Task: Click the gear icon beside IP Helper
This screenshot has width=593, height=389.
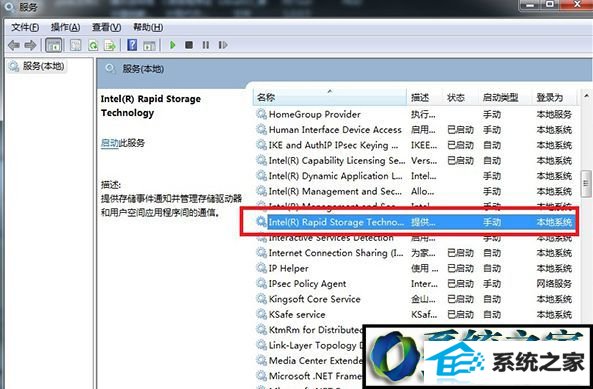Action: click(261, 268)
